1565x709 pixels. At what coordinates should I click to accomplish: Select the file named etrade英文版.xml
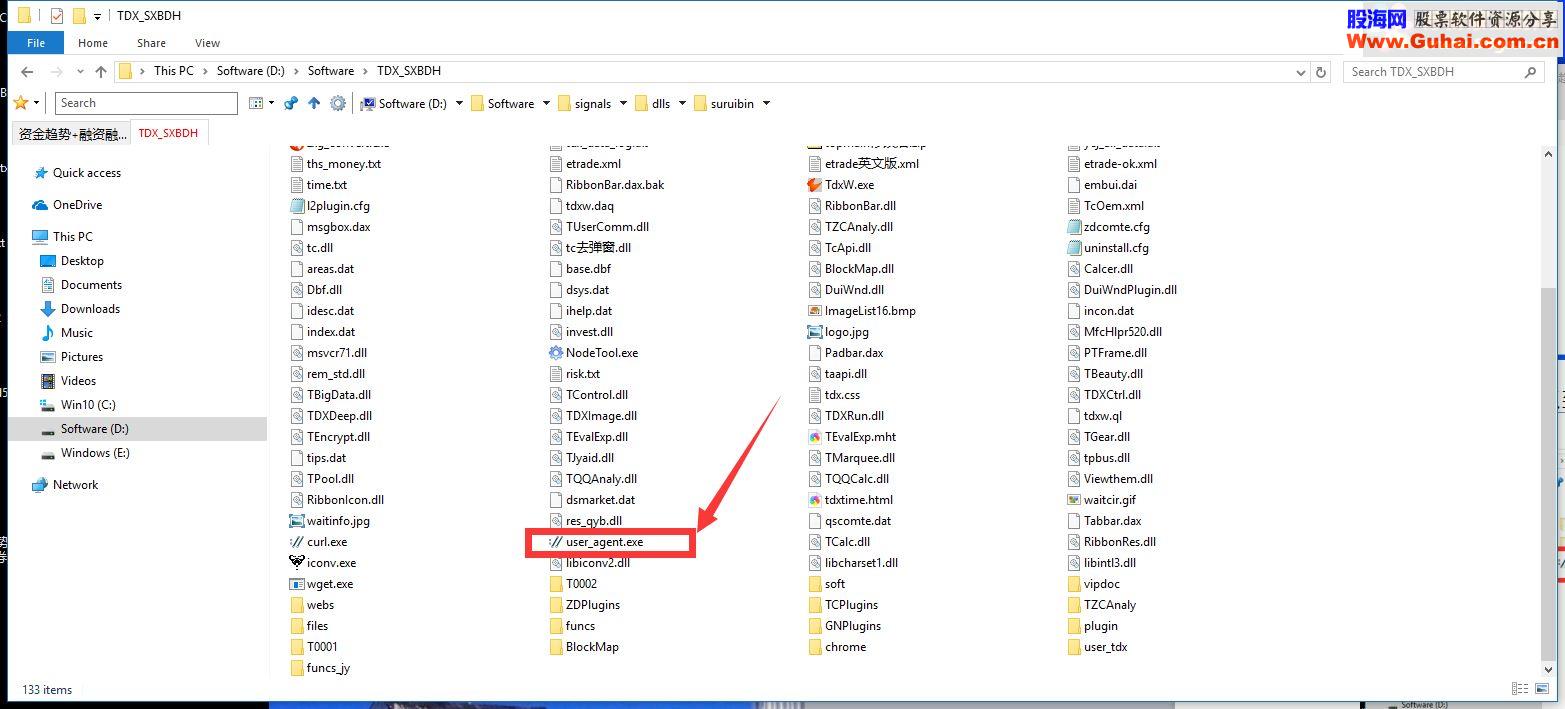[x=863, y=164]
